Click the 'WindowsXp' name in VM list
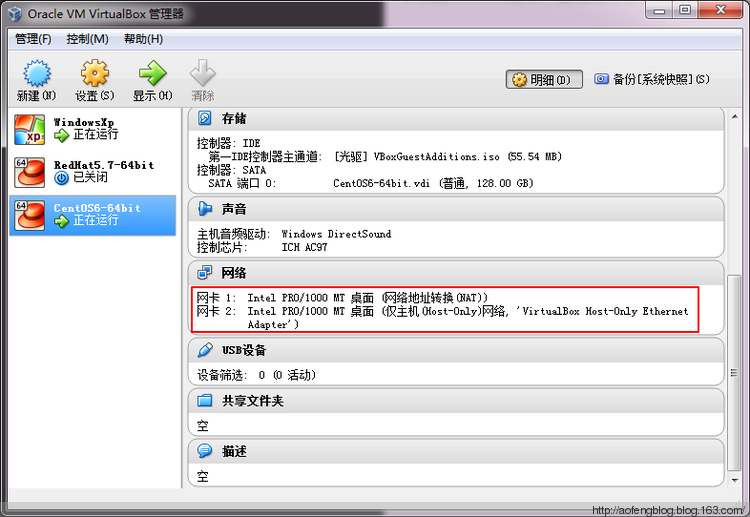Screen dimensions: 750x517 coord(84,122)
